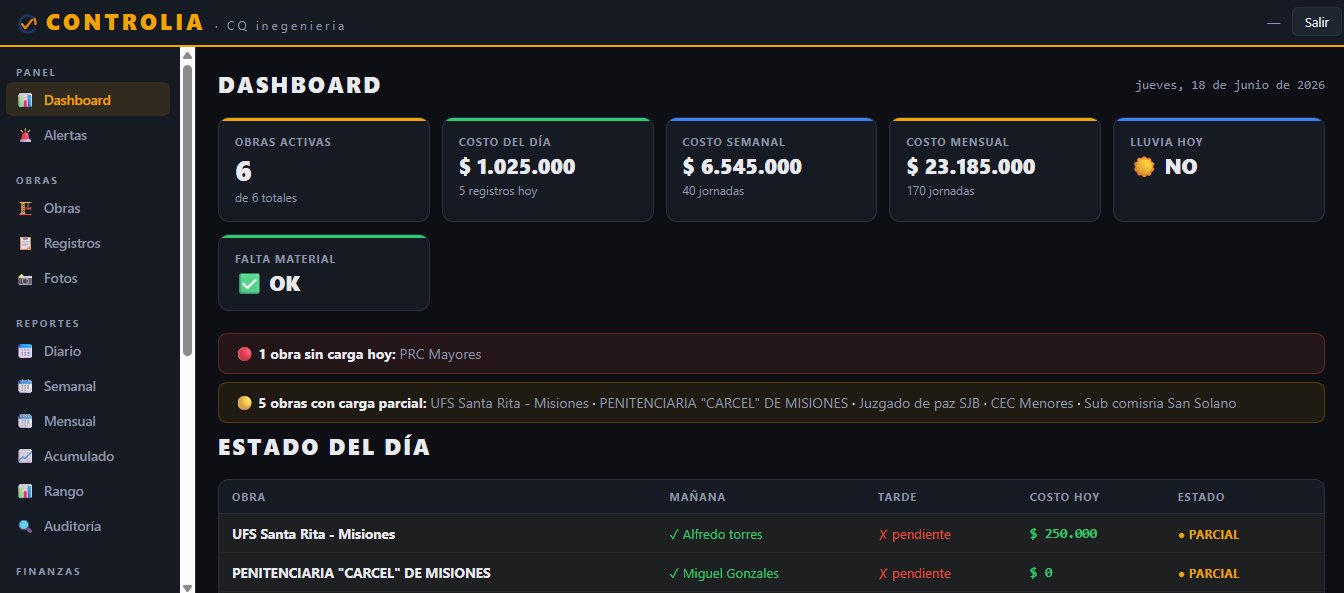Open the Registros page
Image resolution: width=1344 pixels, height=593 pixels.
coord(88,243)
